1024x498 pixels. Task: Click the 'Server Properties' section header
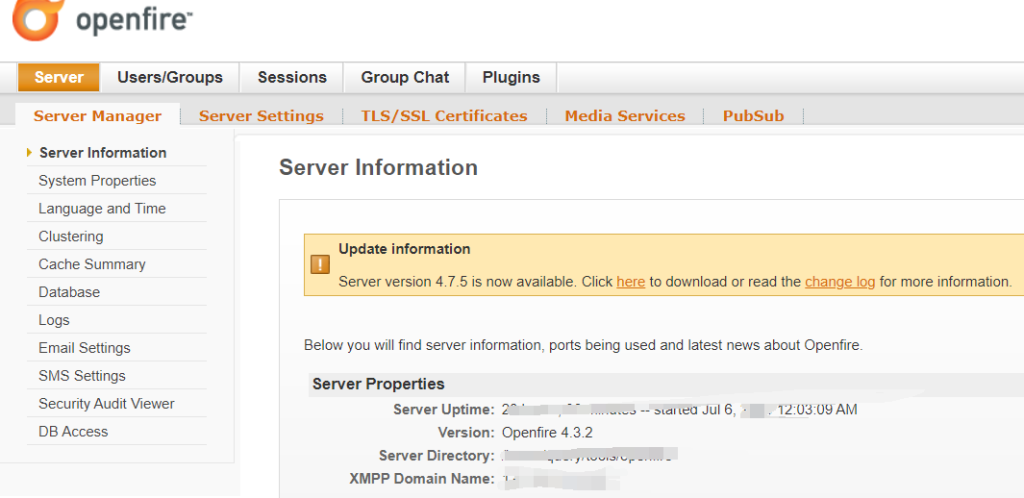click(x=378, y=384)
